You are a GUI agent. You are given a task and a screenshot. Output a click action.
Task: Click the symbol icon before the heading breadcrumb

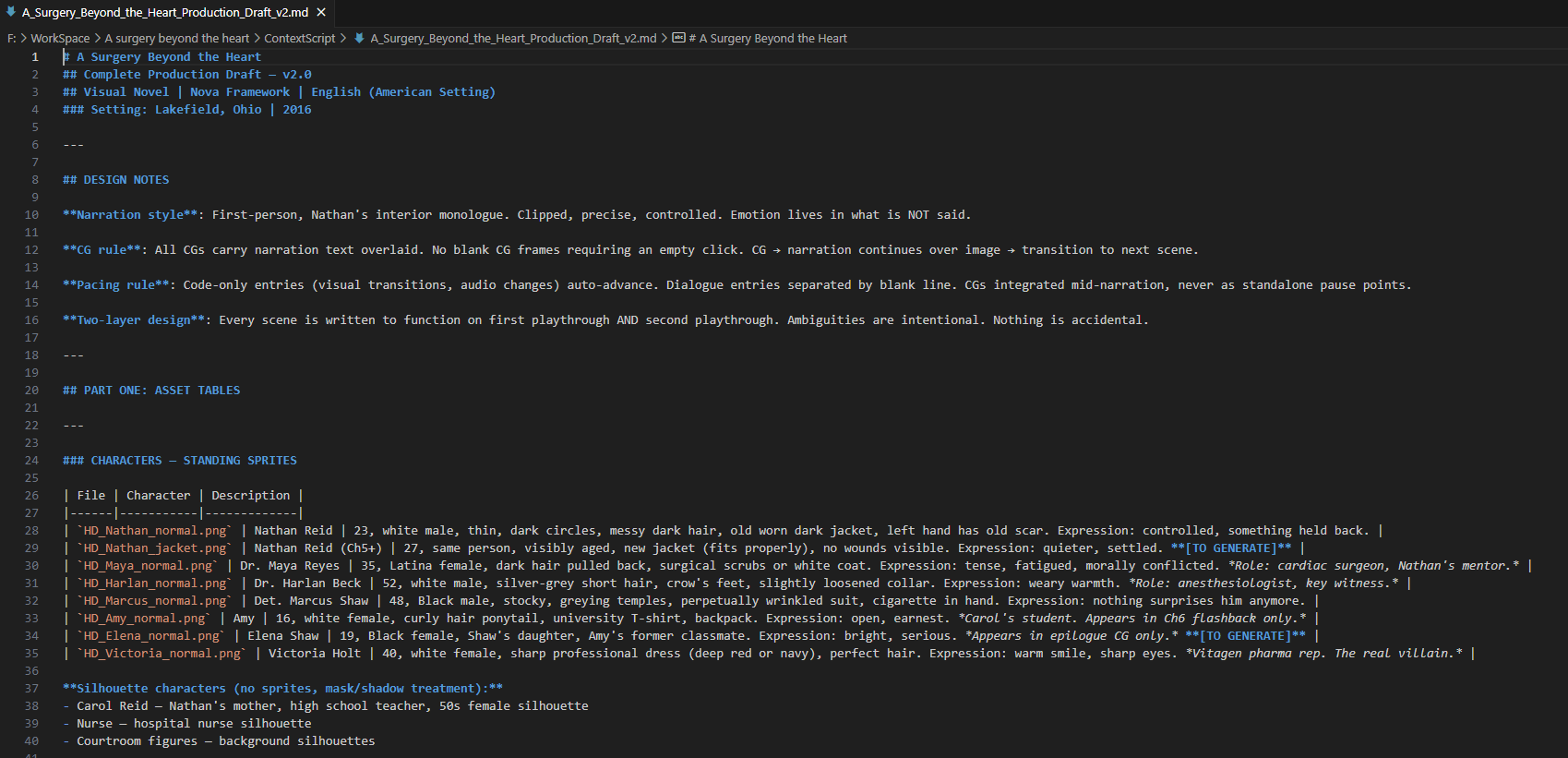(x=678, y=38)
